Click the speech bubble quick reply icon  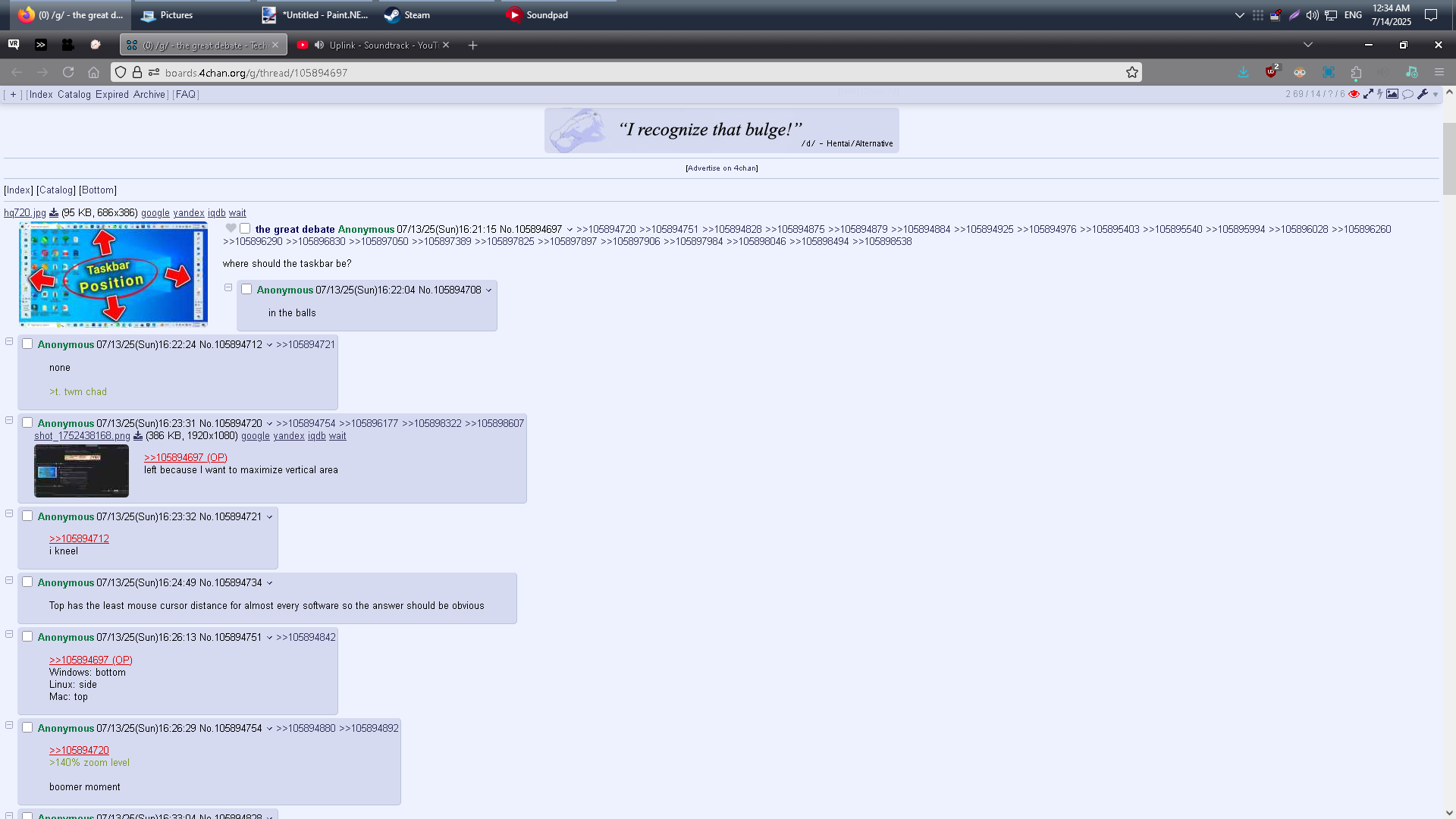[1407, 94]
